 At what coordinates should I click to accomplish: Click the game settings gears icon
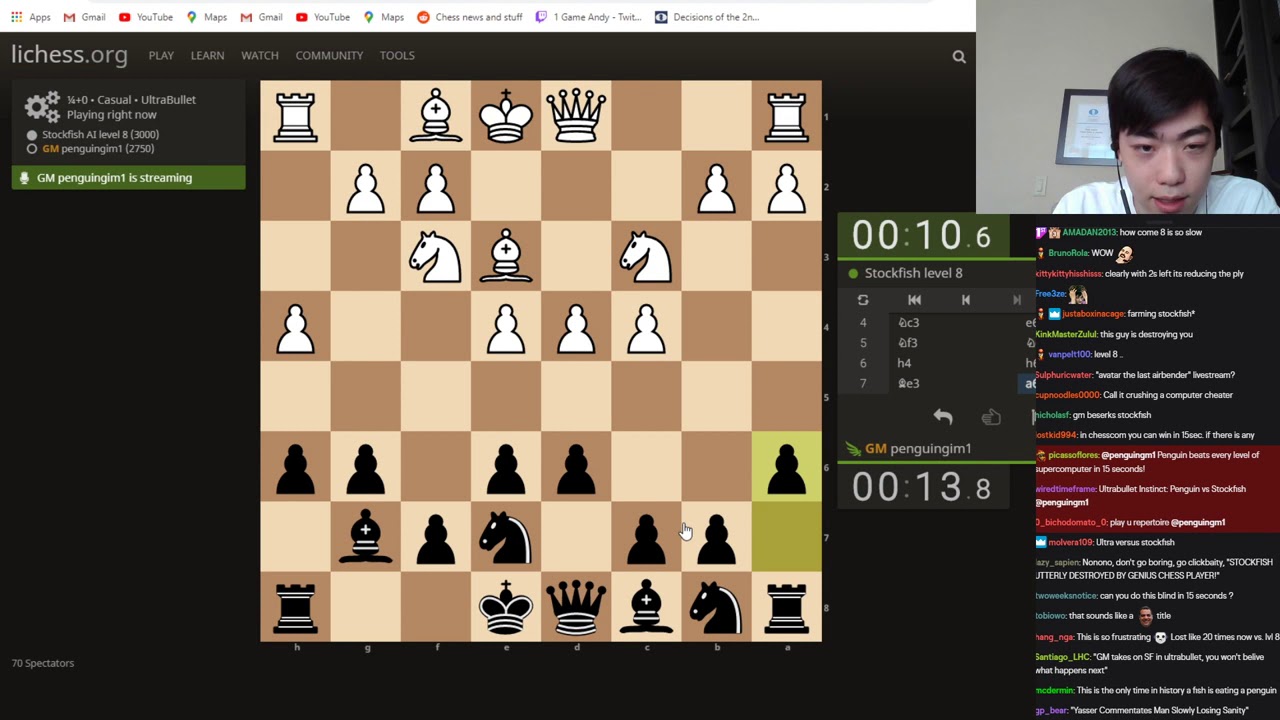(42, 107)
